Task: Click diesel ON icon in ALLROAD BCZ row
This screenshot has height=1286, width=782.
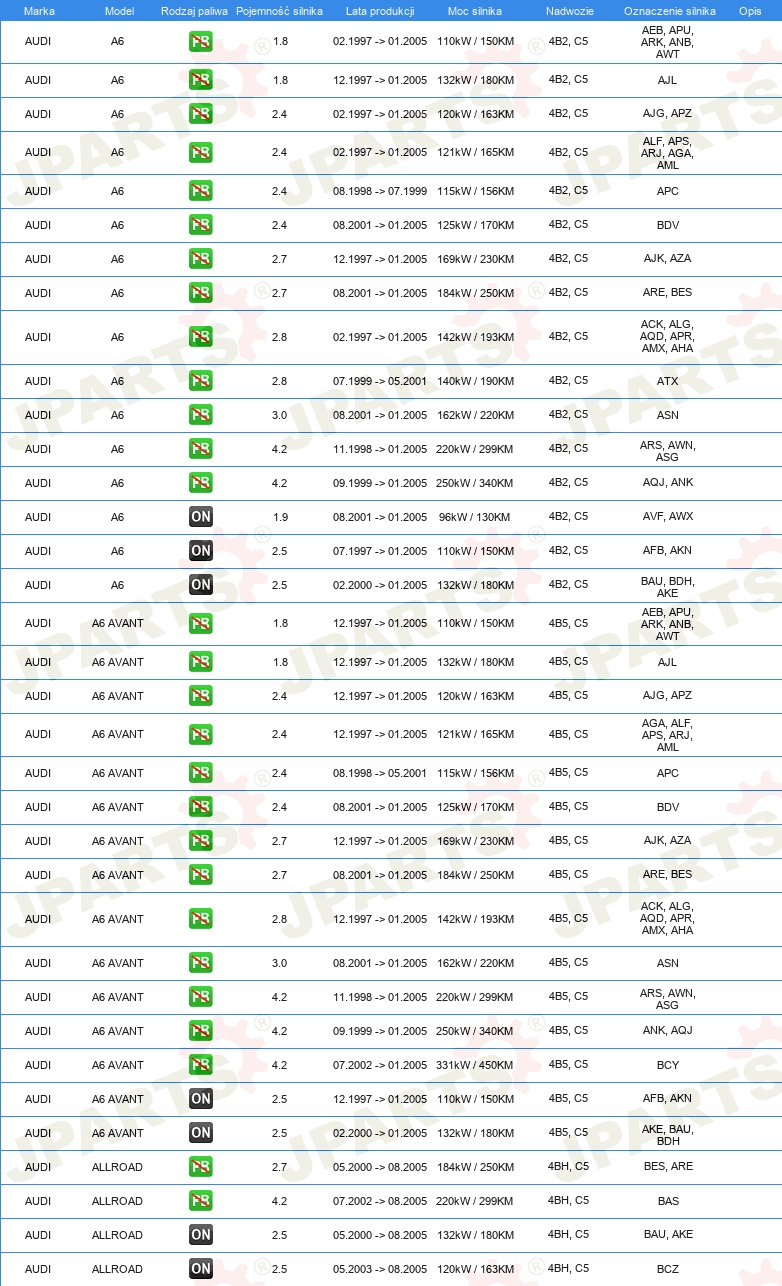Action: point(201,1269)
